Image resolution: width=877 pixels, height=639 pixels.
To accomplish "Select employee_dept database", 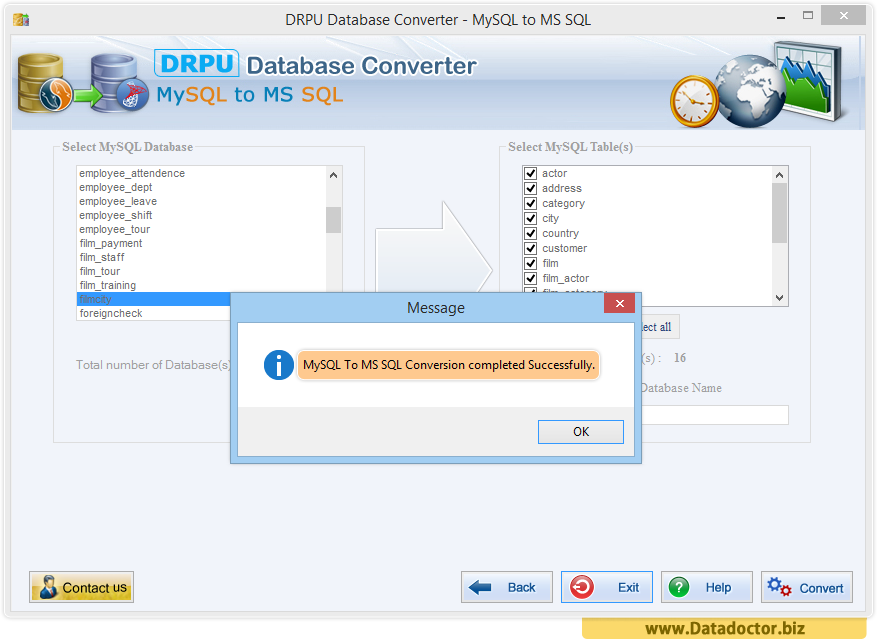I will [201, 187].
